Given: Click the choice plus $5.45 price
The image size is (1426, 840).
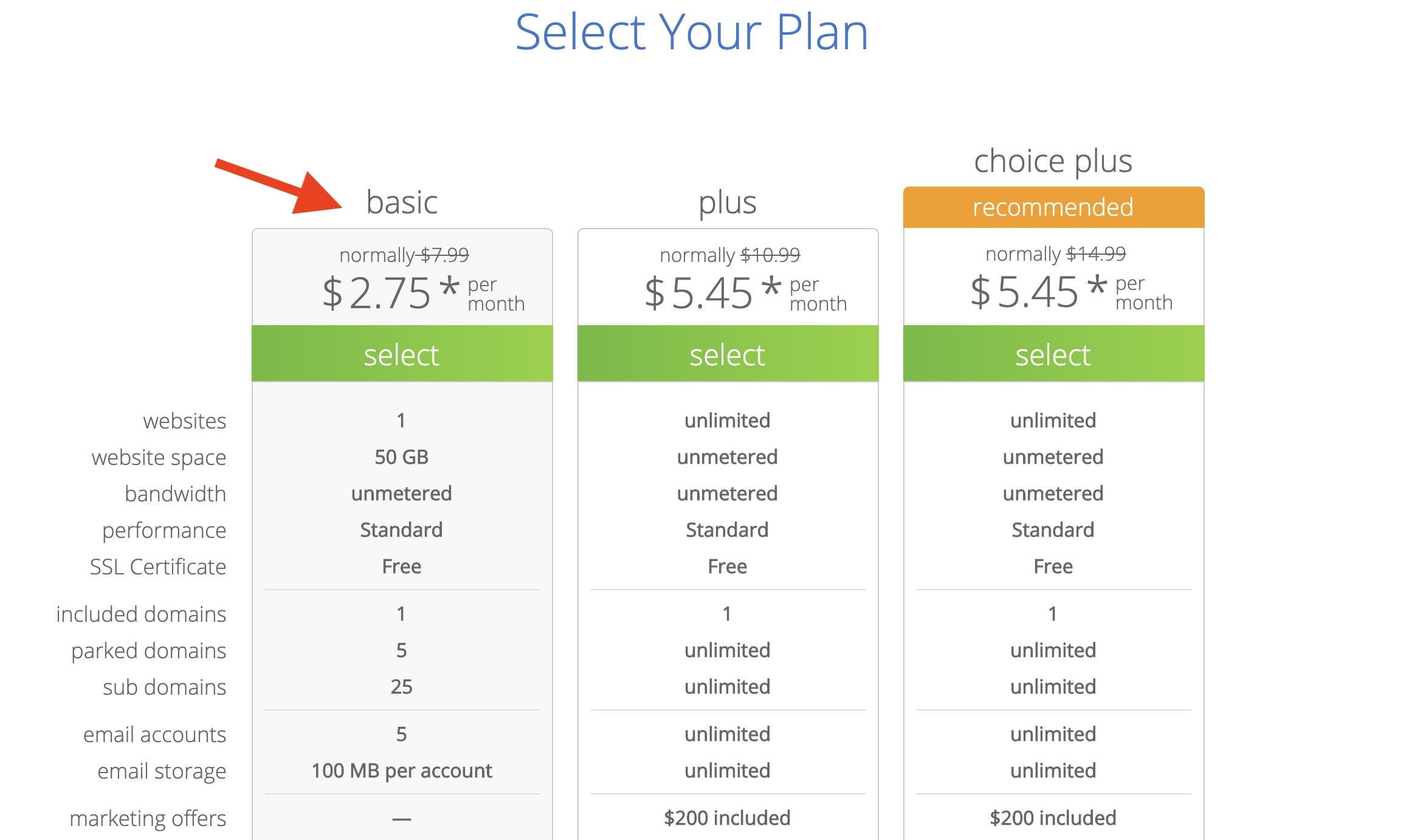Looking at the screenshot, I should [1072, 292].
